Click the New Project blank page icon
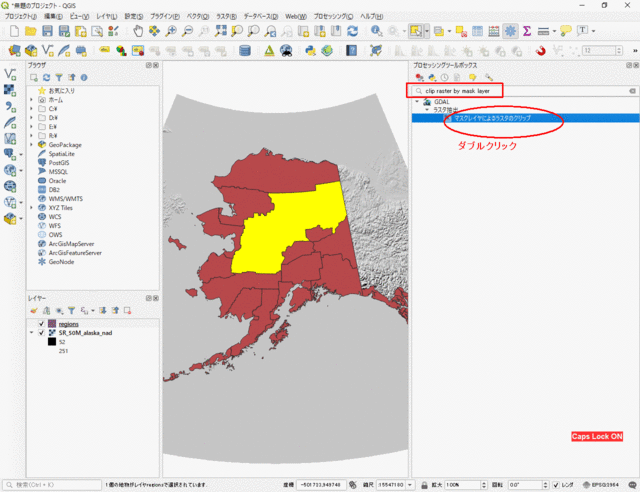This screenshot has width=640, height=492. tap(13, 31)
